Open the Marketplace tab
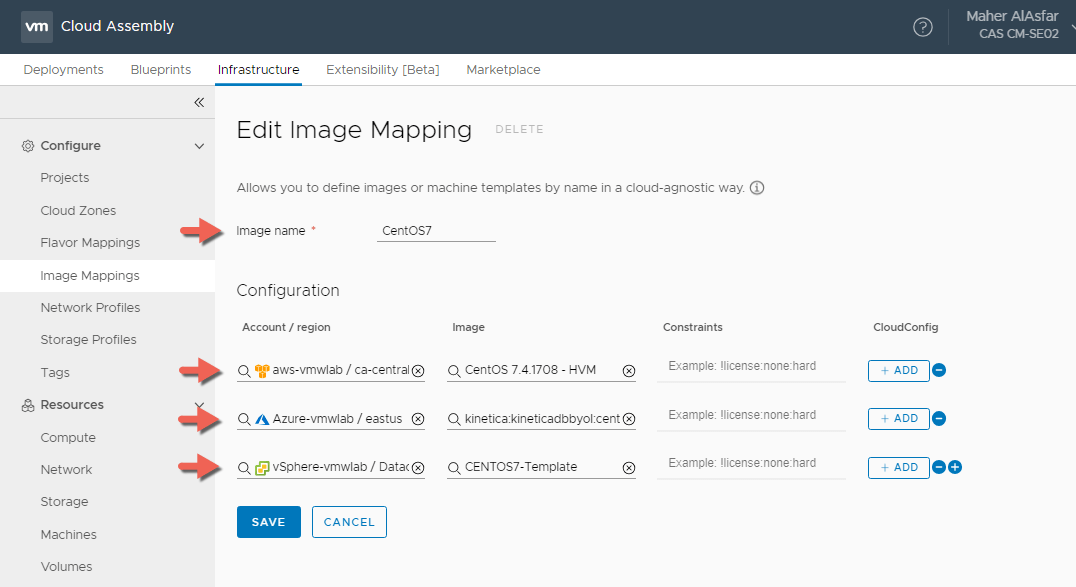 [503, 70]
